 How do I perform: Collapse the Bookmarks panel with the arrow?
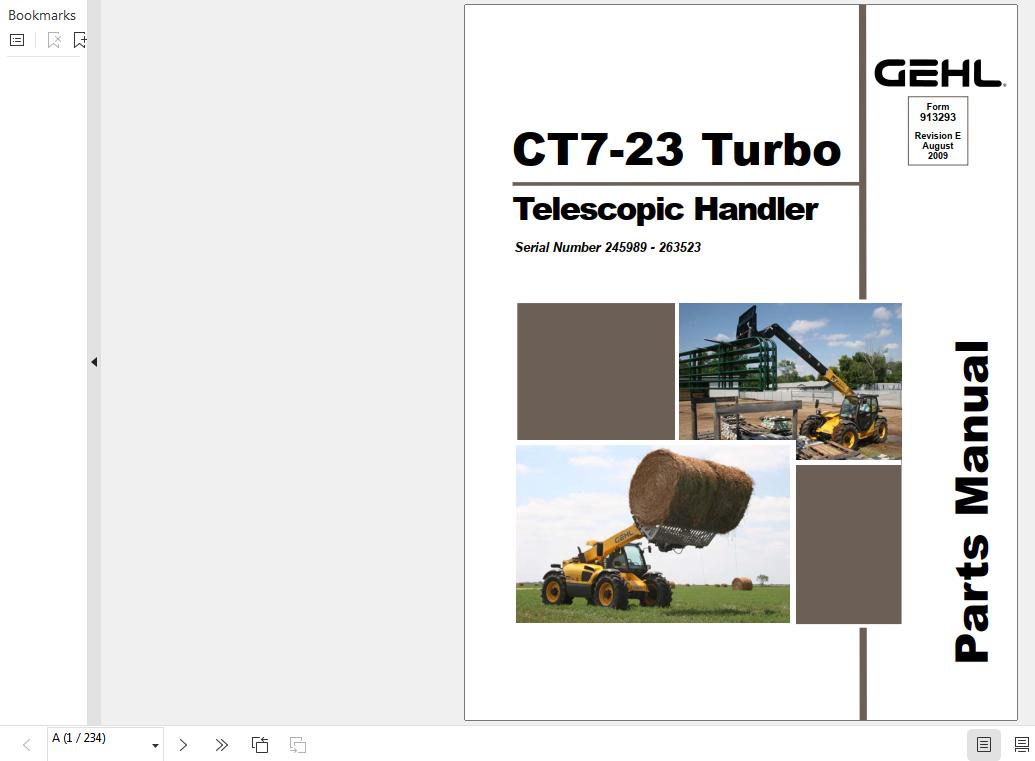pos(94,362)
